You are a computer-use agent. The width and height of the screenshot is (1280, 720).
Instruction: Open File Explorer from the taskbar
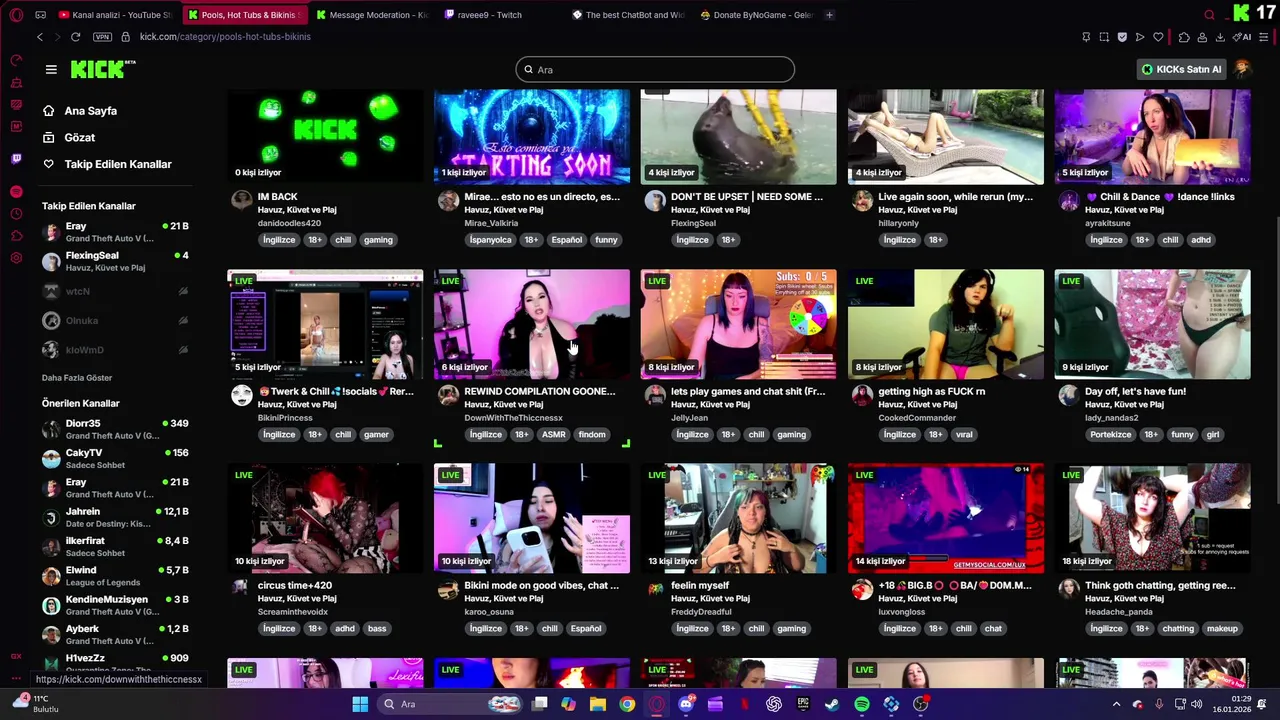point(598,704)
